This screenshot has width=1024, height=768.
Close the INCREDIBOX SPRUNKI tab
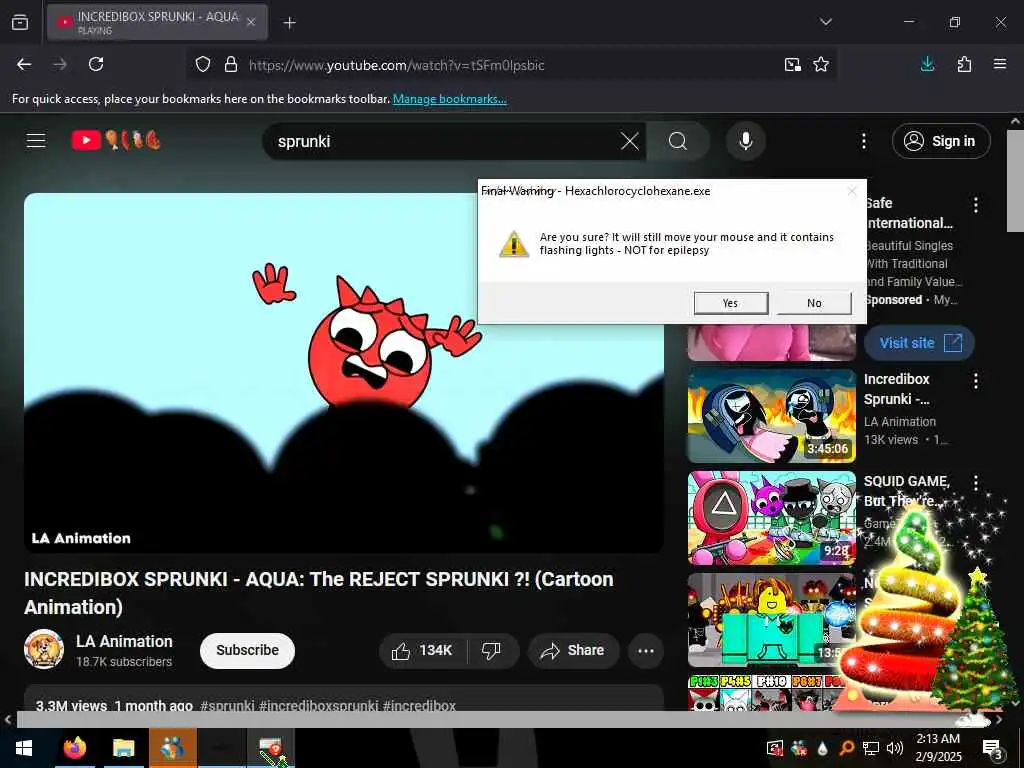click(x=251, y=22)
